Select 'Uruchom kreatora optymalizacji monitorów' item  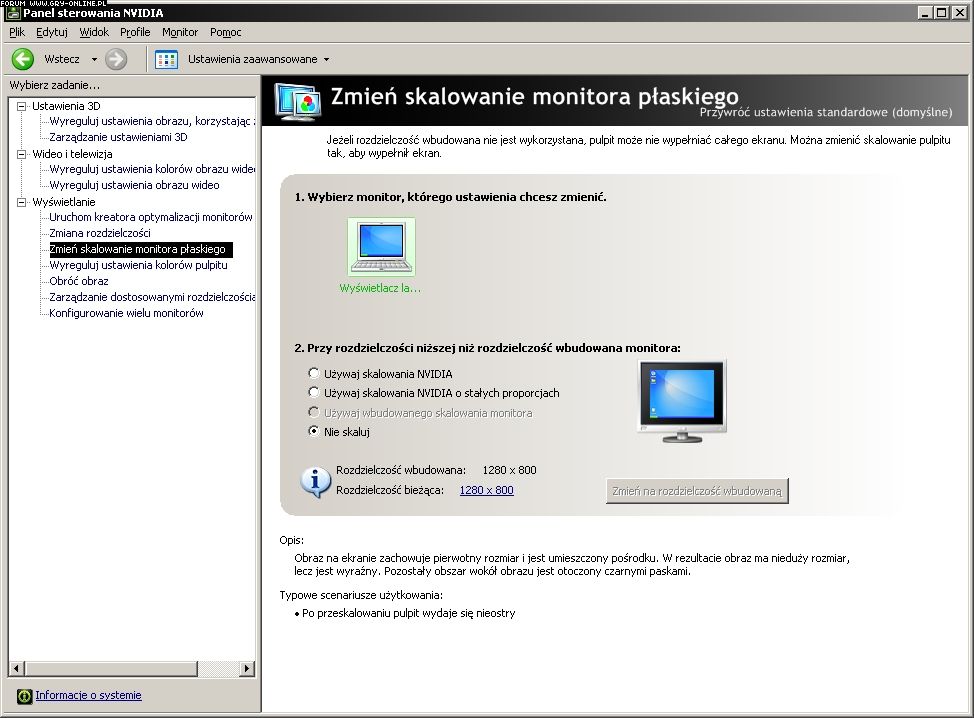151,217
